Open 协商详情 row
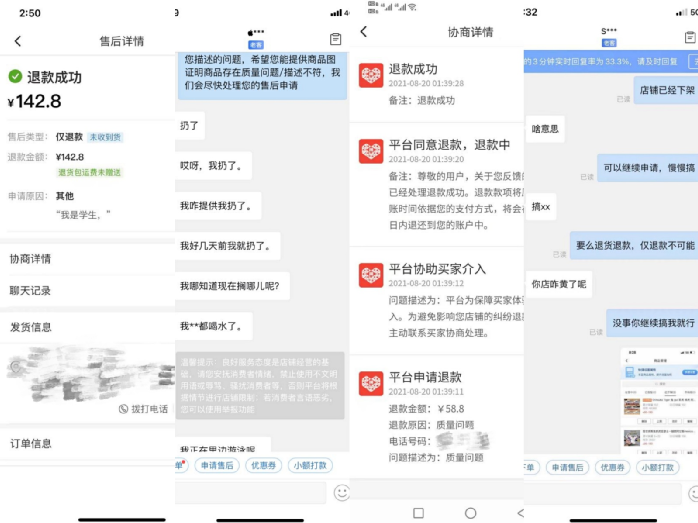Image resolution: width=698 pixels, height=523 pixels. click(x=88, y=259)
